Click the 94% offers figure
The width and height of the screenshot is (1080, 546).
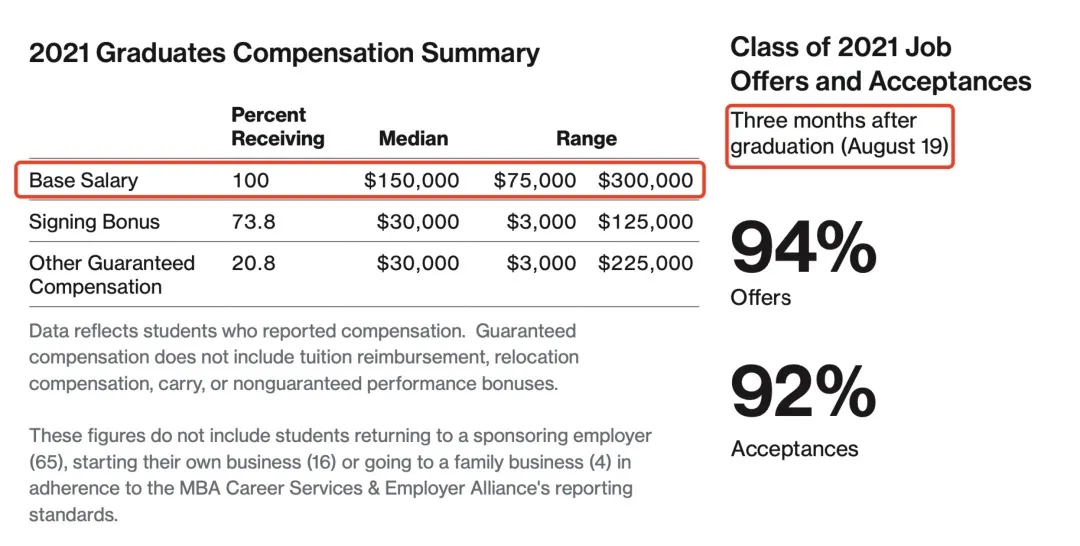(803, 249)
